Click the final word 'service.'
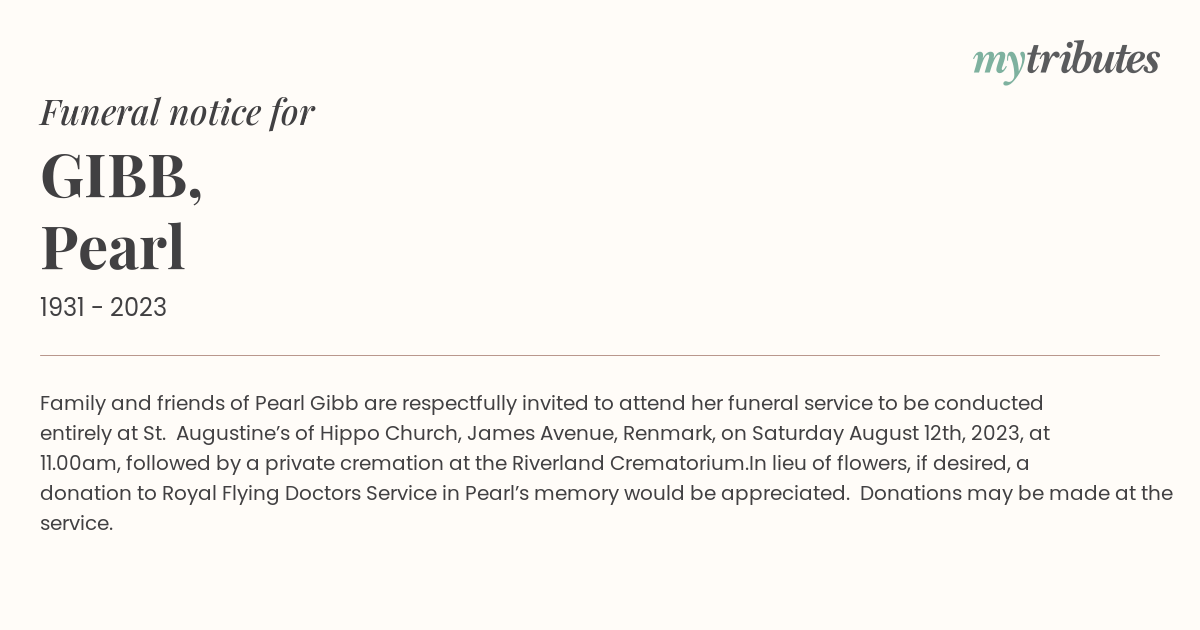Viewport: 1200px width, 630px height. pos(76,523)
